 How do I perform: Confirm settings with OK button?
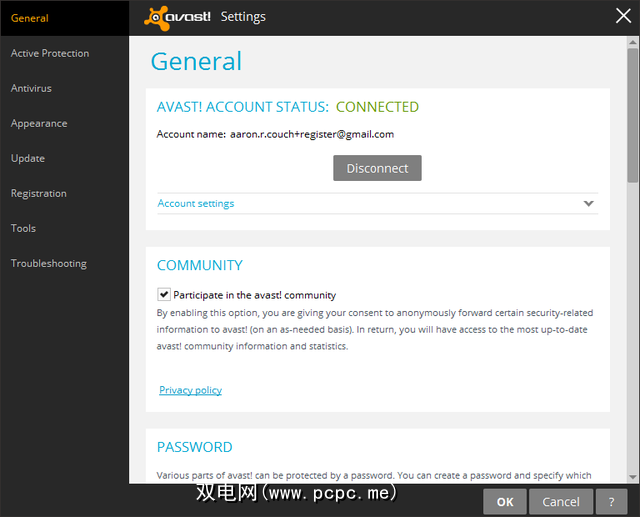pos(505,501)
